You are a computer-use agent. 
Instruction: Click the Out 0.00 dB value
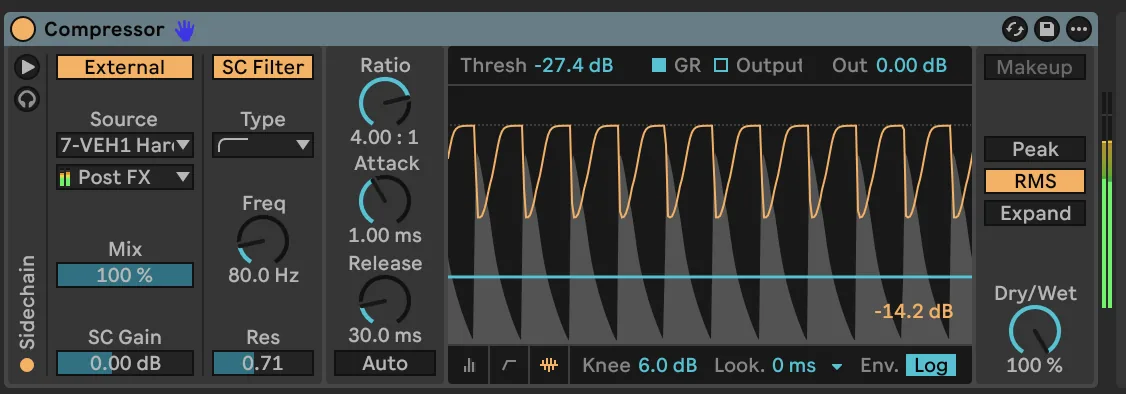(911, 66)
